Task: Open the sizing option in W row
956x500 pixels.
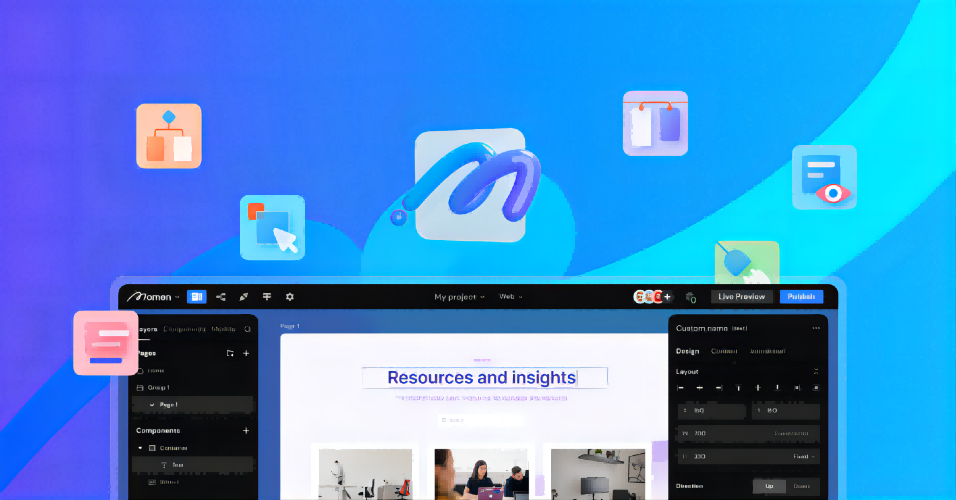Action: click(791, 434)
